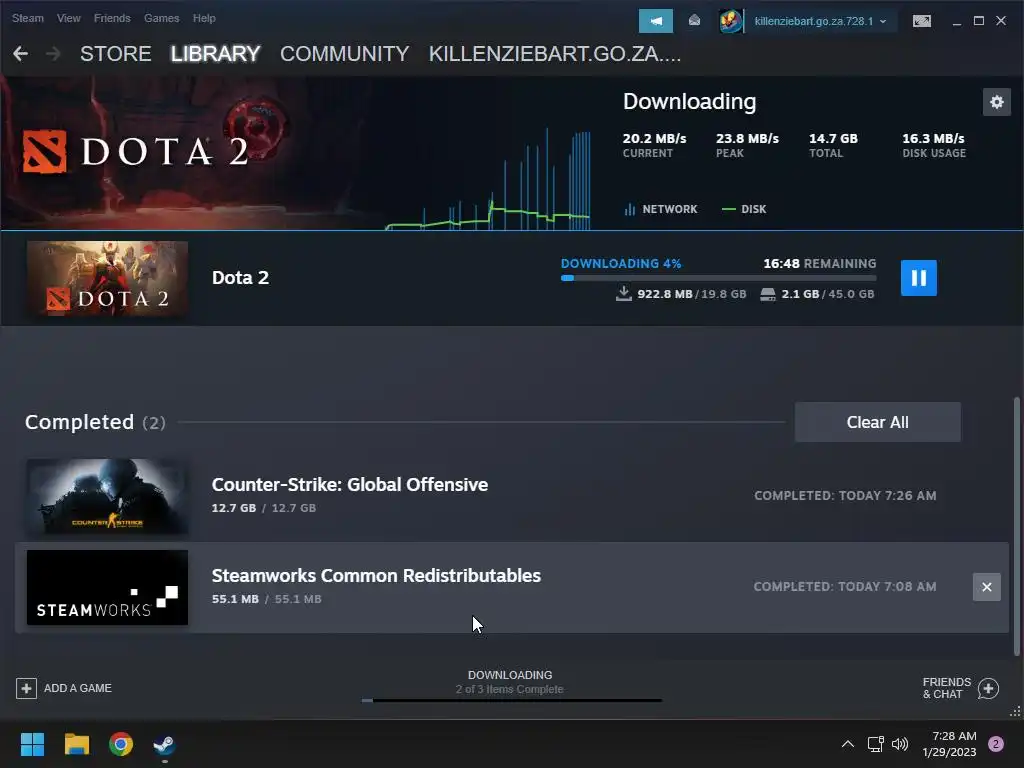The image size is (1024, 768).
Task: Switch to the LIBRARY tab
Action: [216, 54]
